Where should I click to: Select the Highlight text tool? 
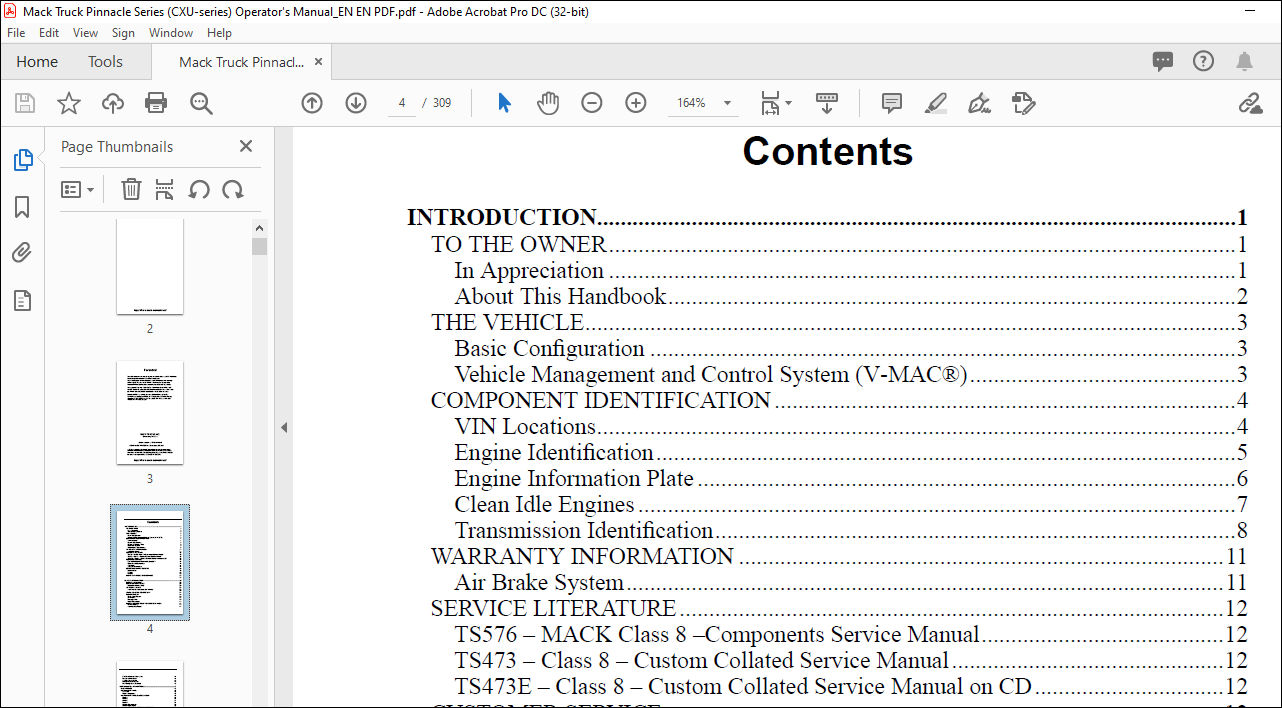[936, 103]
